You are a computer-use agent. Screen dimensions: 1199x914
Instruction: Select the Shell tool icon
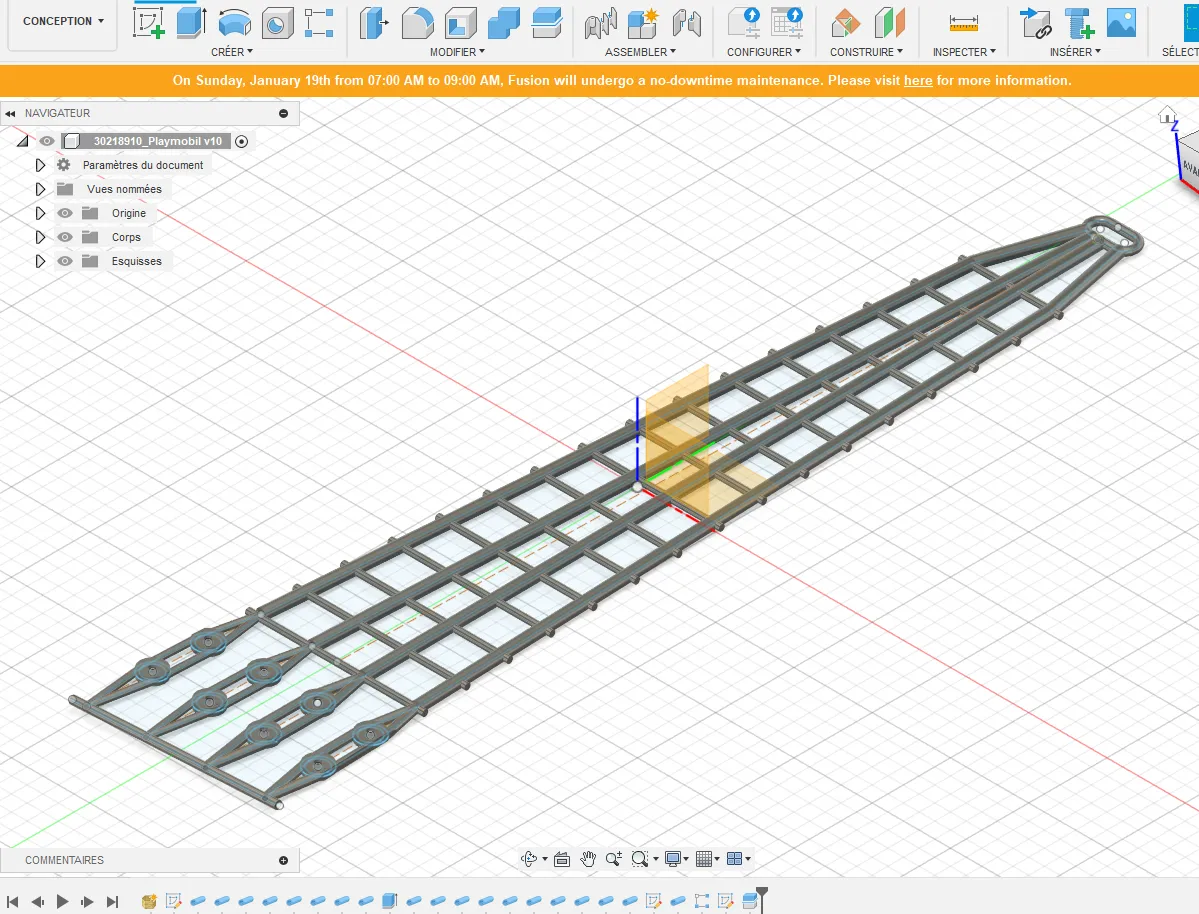(x=460, y=23)
